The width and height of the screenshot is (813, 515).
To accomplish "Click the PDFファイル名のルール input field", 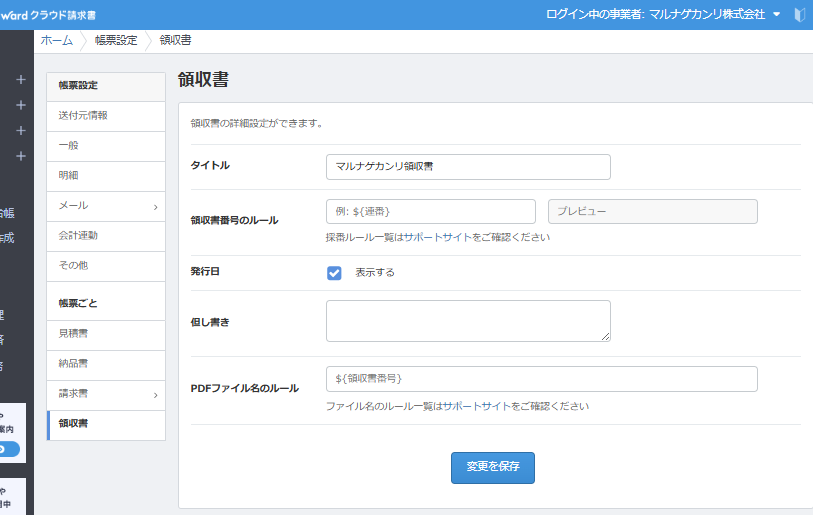I will 541,379.
